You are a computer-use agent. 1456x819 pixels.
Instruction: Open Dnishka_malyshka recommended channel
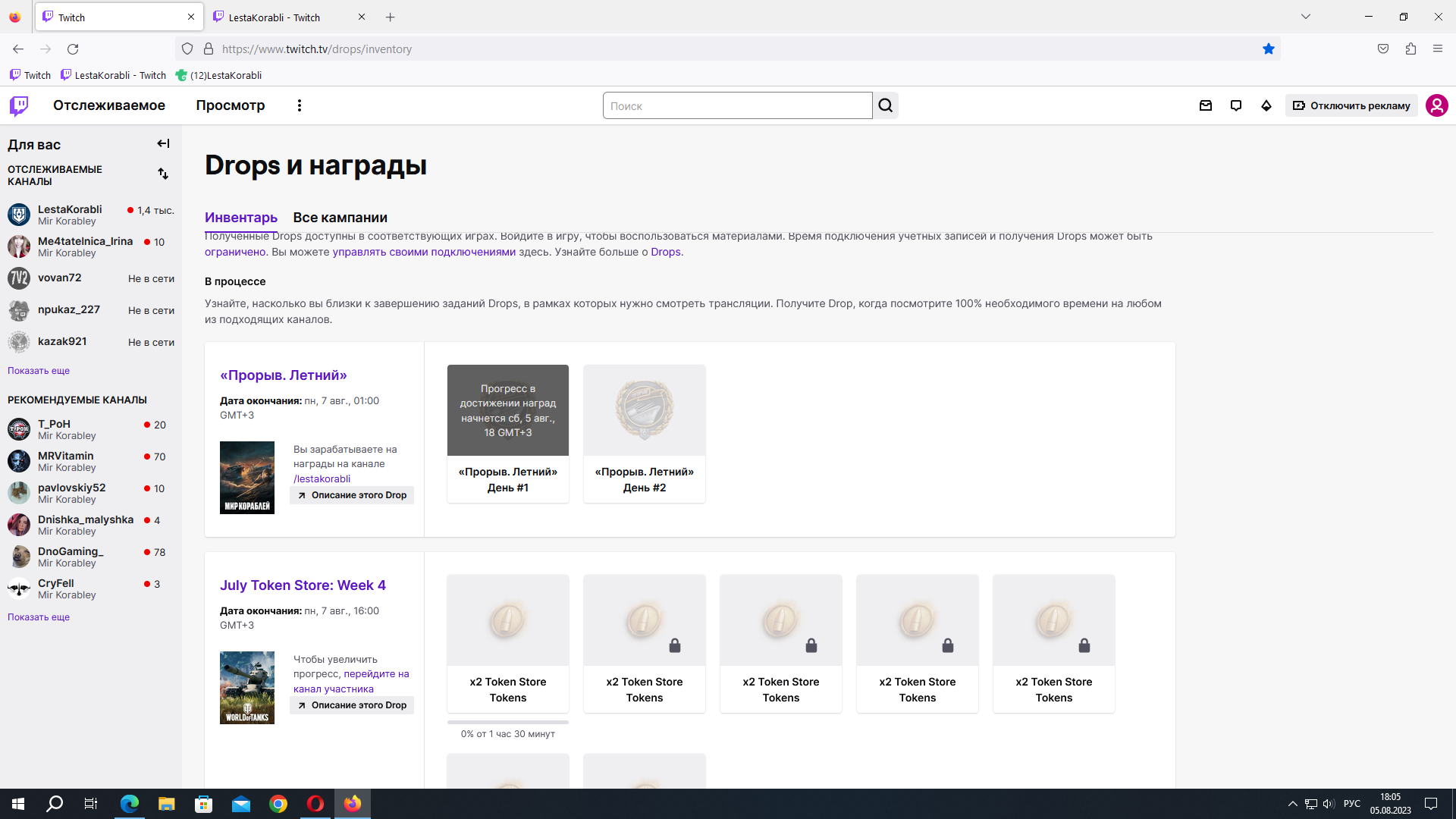tap(91, 525)
